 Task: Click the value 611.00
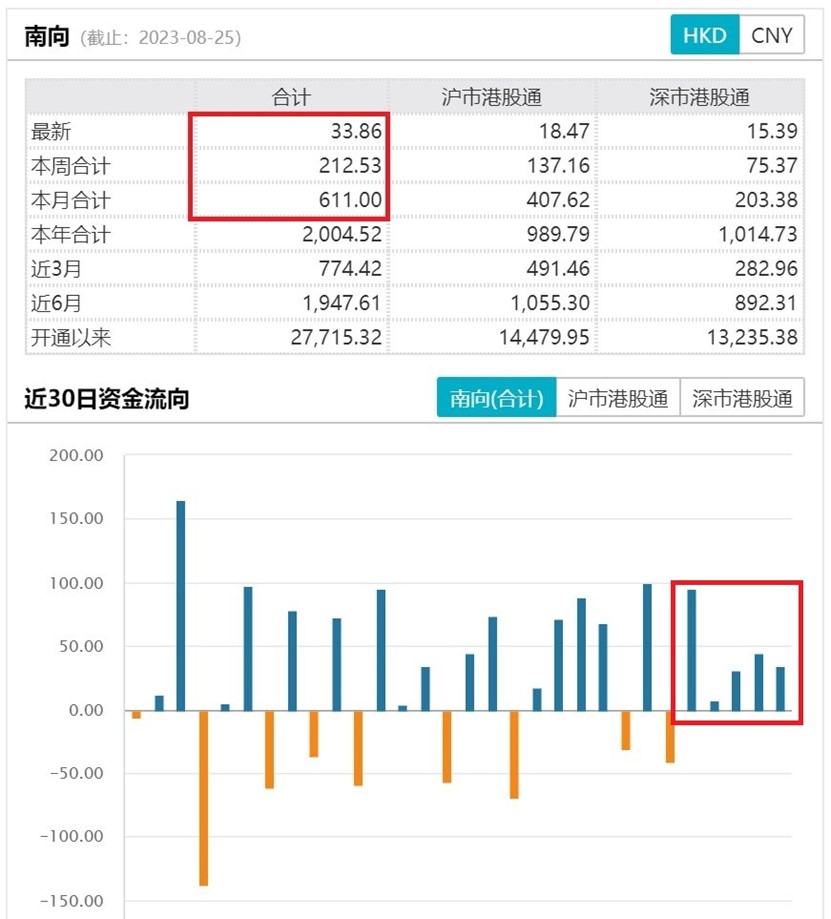coord(350,200)
